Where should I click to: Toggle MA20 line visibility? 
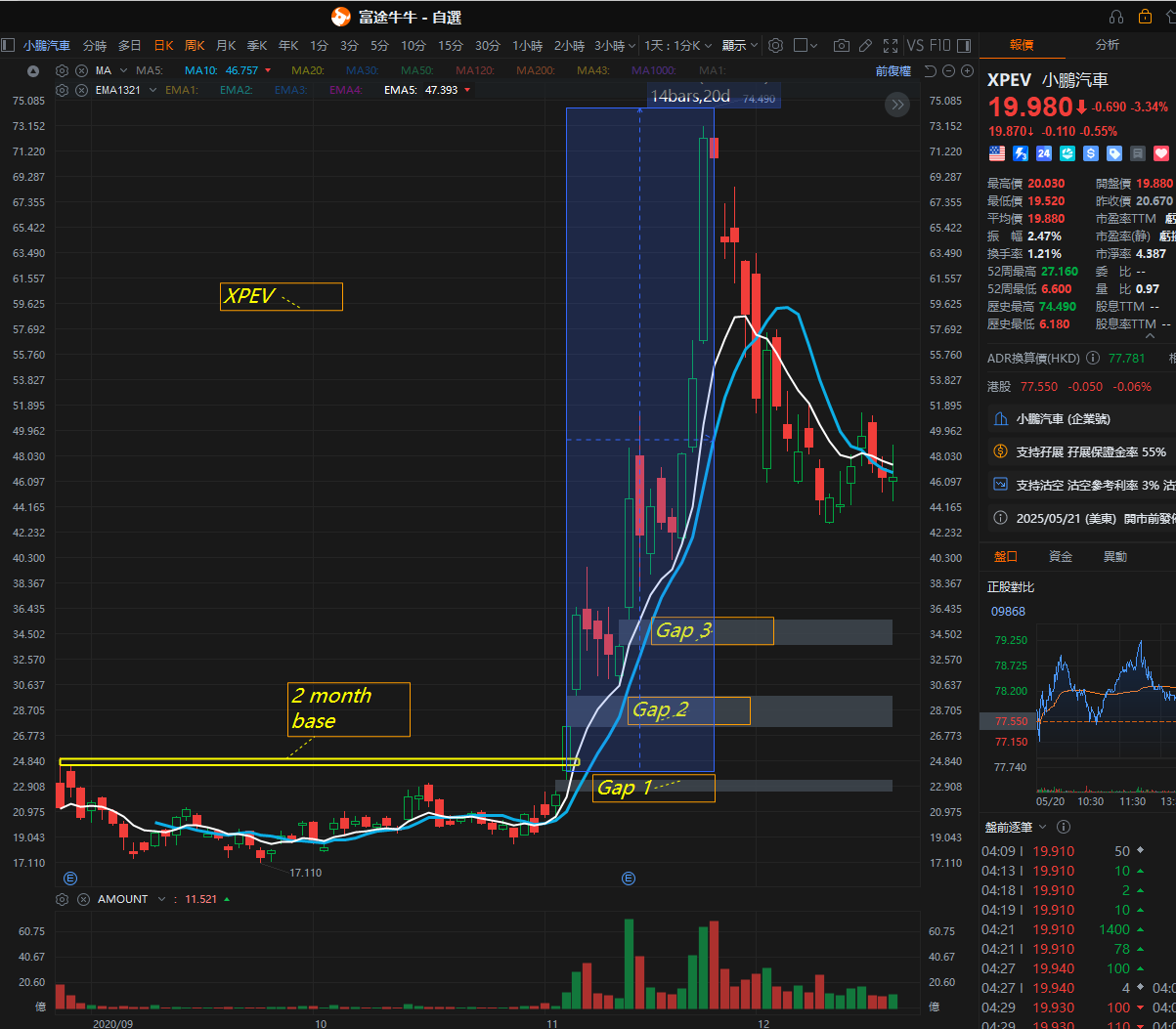point(308,70)
